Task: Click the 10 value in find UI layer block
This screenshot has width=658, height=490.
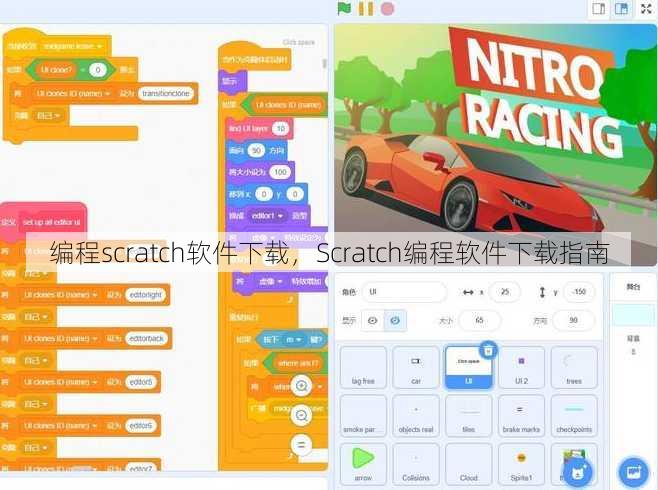Action: coord(281,128)
